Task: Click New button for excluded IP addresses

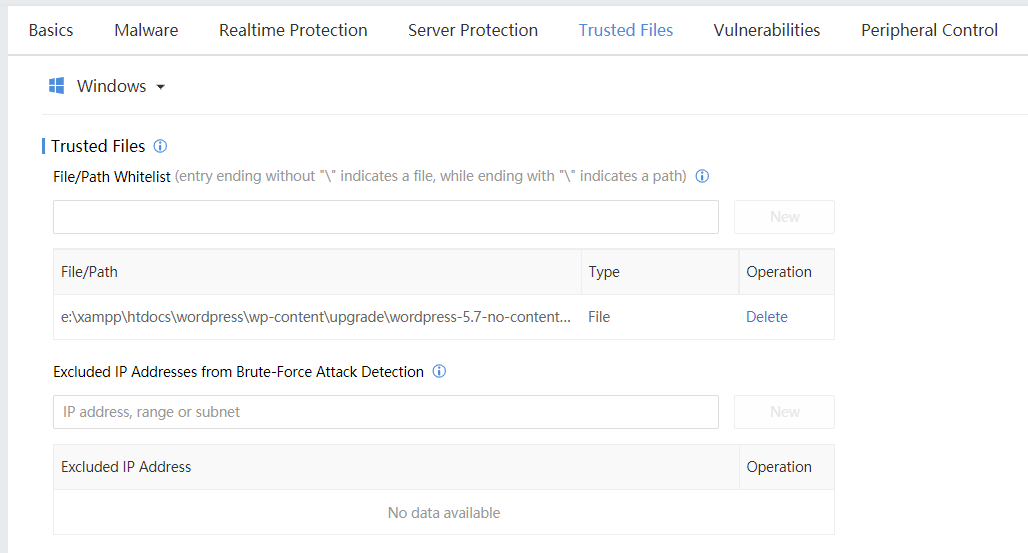Action: pyautogui.click(x=784, y=412)
